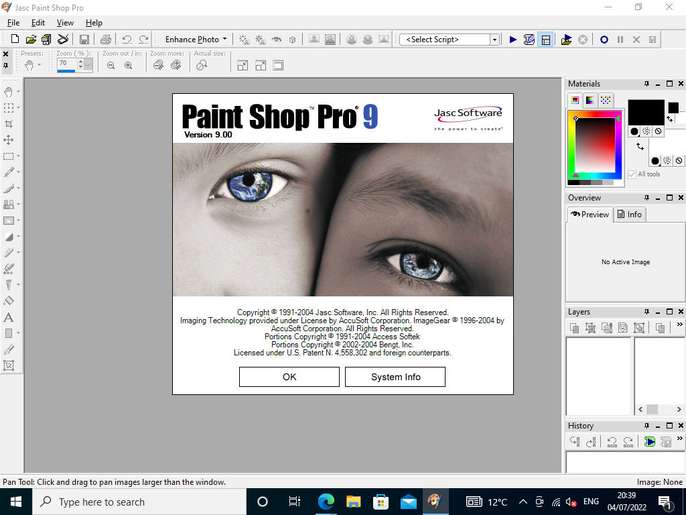Image resolution: width=686 pixels, height=515 pixels.
Task: Toggle foreground Transparent button in Materials
Action: [658, 131]
